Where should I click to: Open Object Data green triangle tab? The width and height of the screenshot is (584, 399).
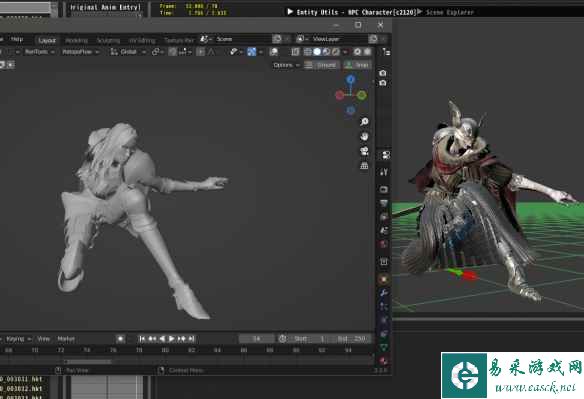pyautogui.click(x=384, y=347)
